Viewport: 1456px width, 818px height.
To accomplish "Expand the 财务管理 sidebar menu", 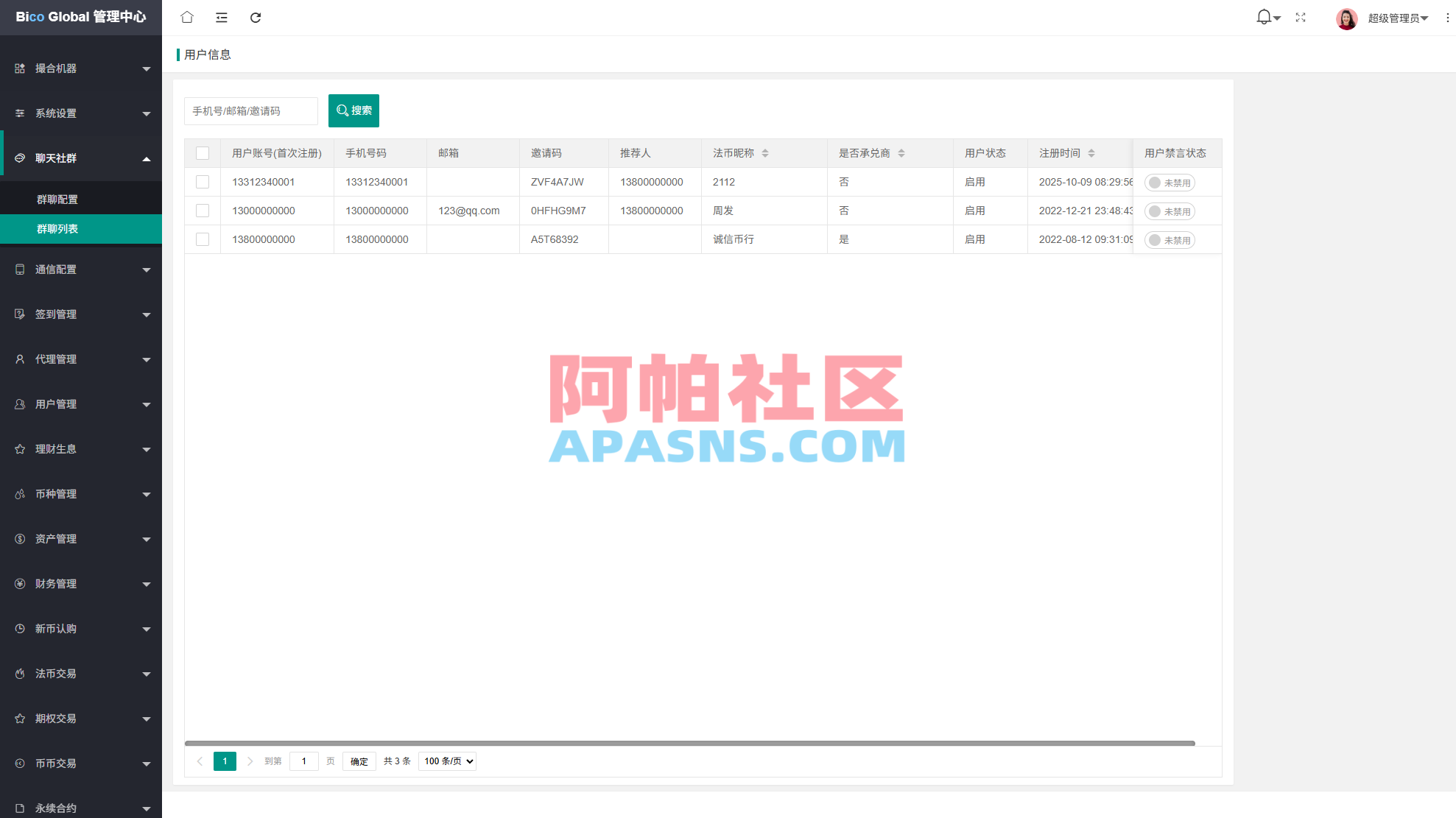I will point(81,583).
